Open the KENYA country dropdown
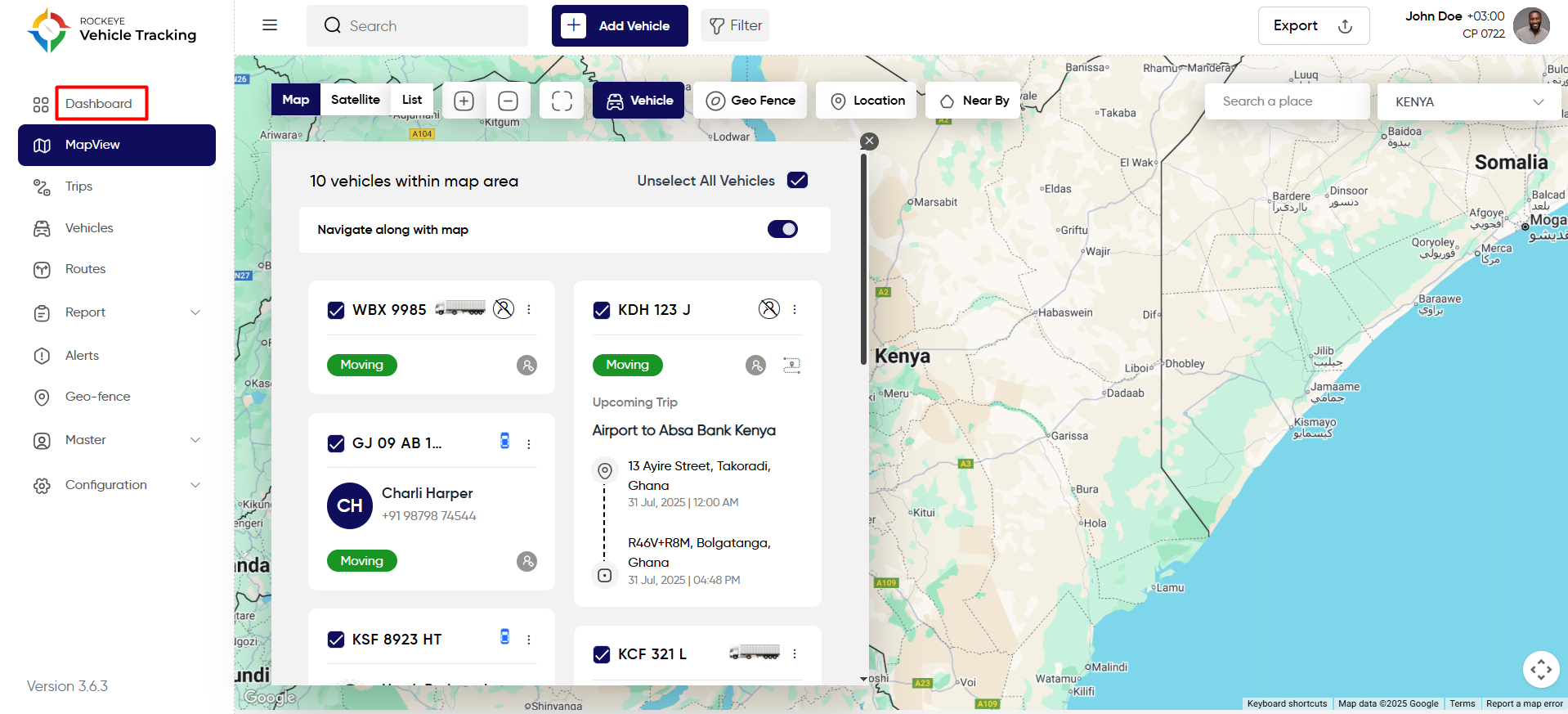The height and width of the screenshot is (714, 1568). (1469, 101)
